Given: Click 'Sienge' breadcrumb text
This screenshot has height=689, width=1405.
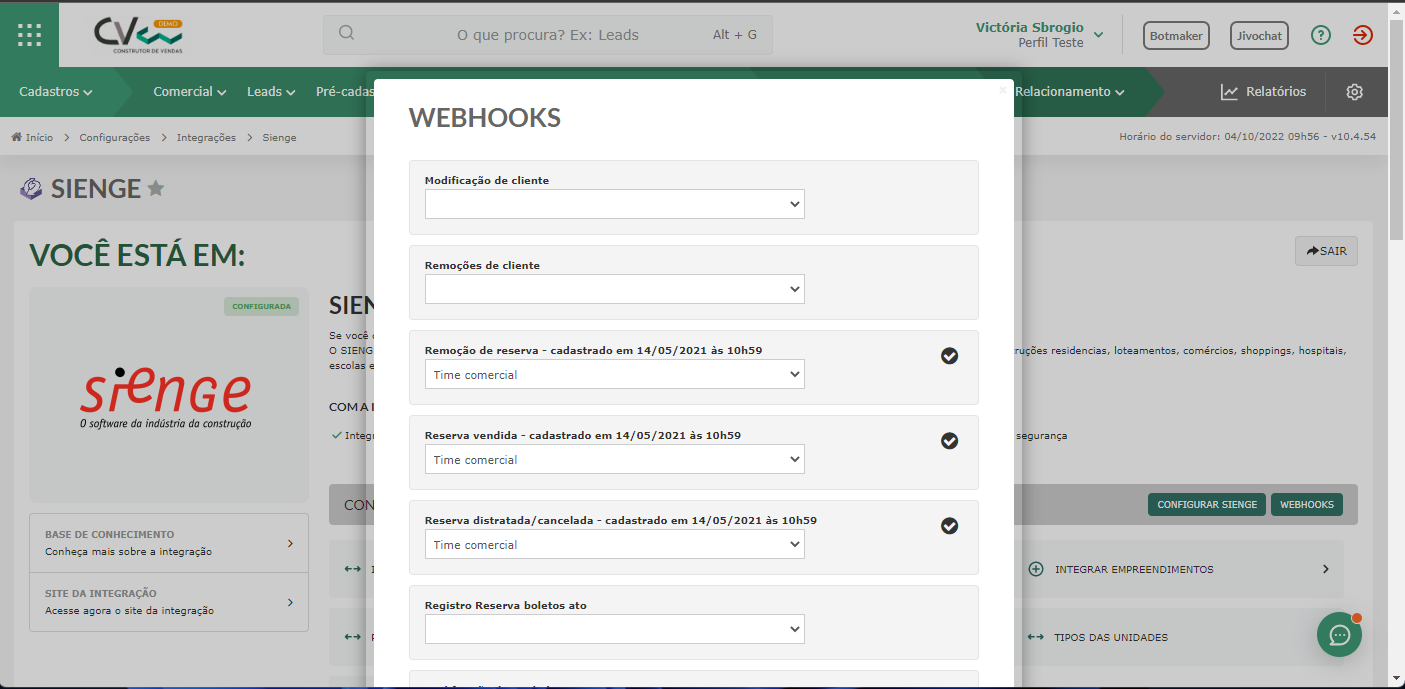Looking at the screenshot, I should point(279,137).
